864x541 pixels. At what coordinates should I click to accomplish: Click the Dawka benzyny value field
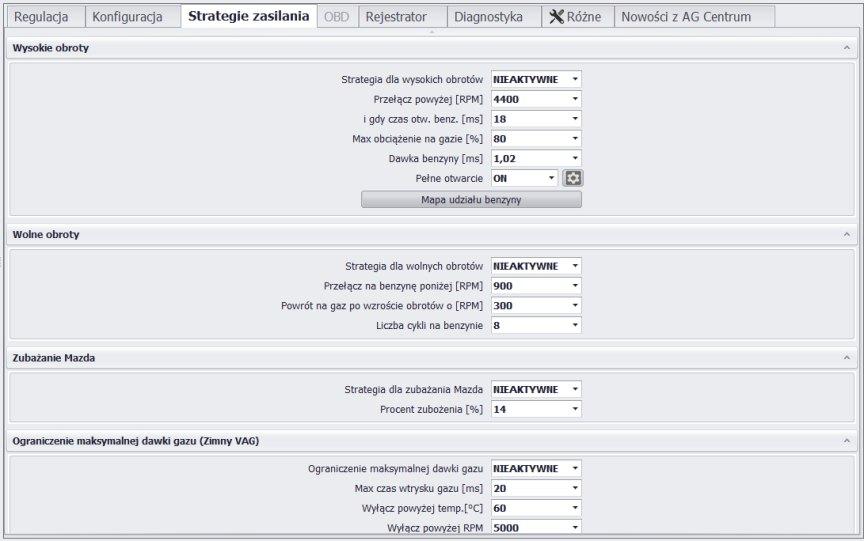pyautogui.click(x=536, y=159)
